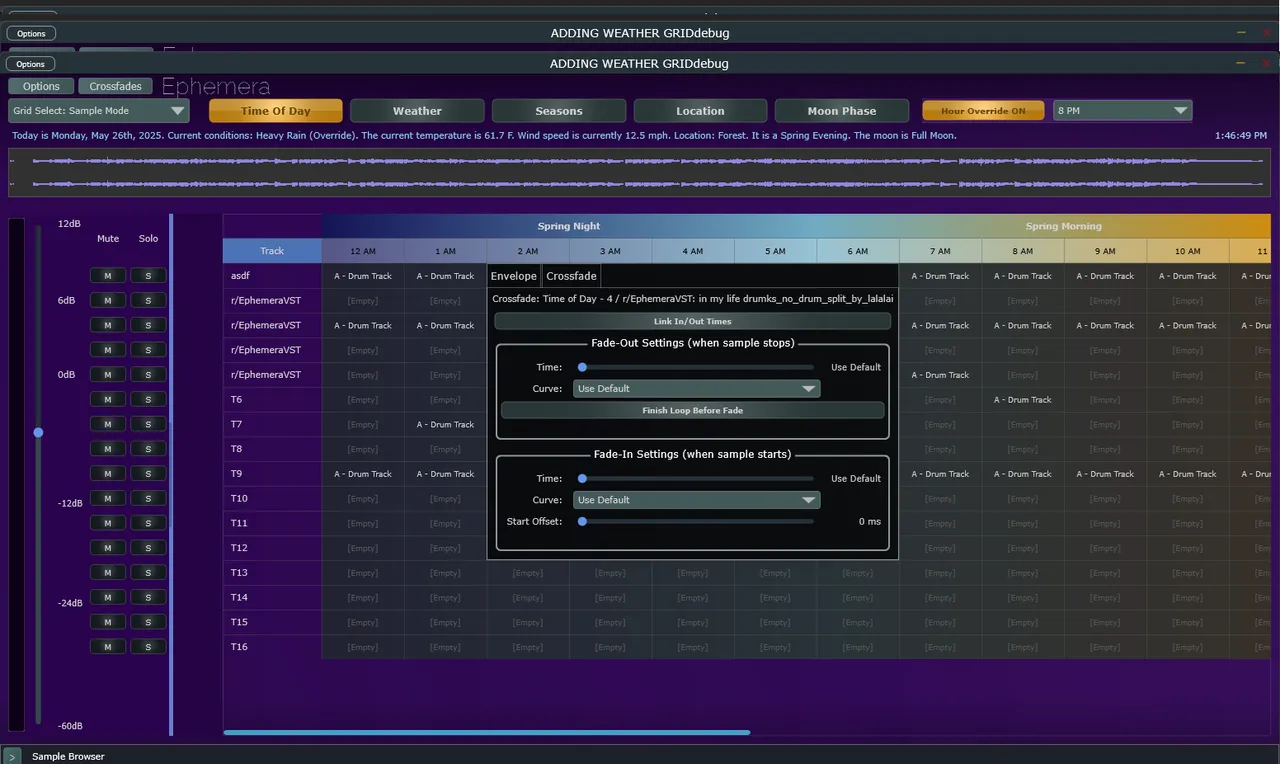
Task: Click the Fade-In Start Offset slider handle
Action: (582, 521)
